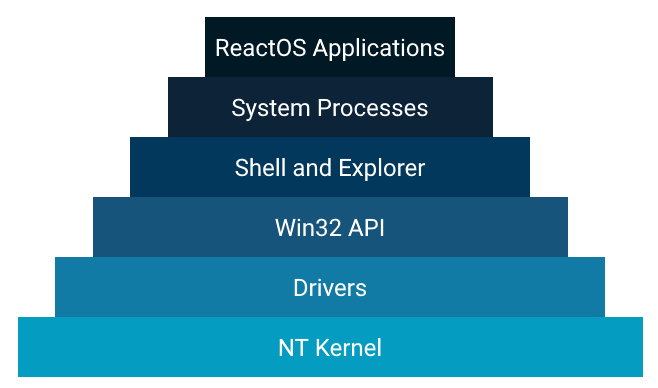Click the 'NT' text in bottom layer
Screen dimensions: 658x388
click(x=293, y=348)
